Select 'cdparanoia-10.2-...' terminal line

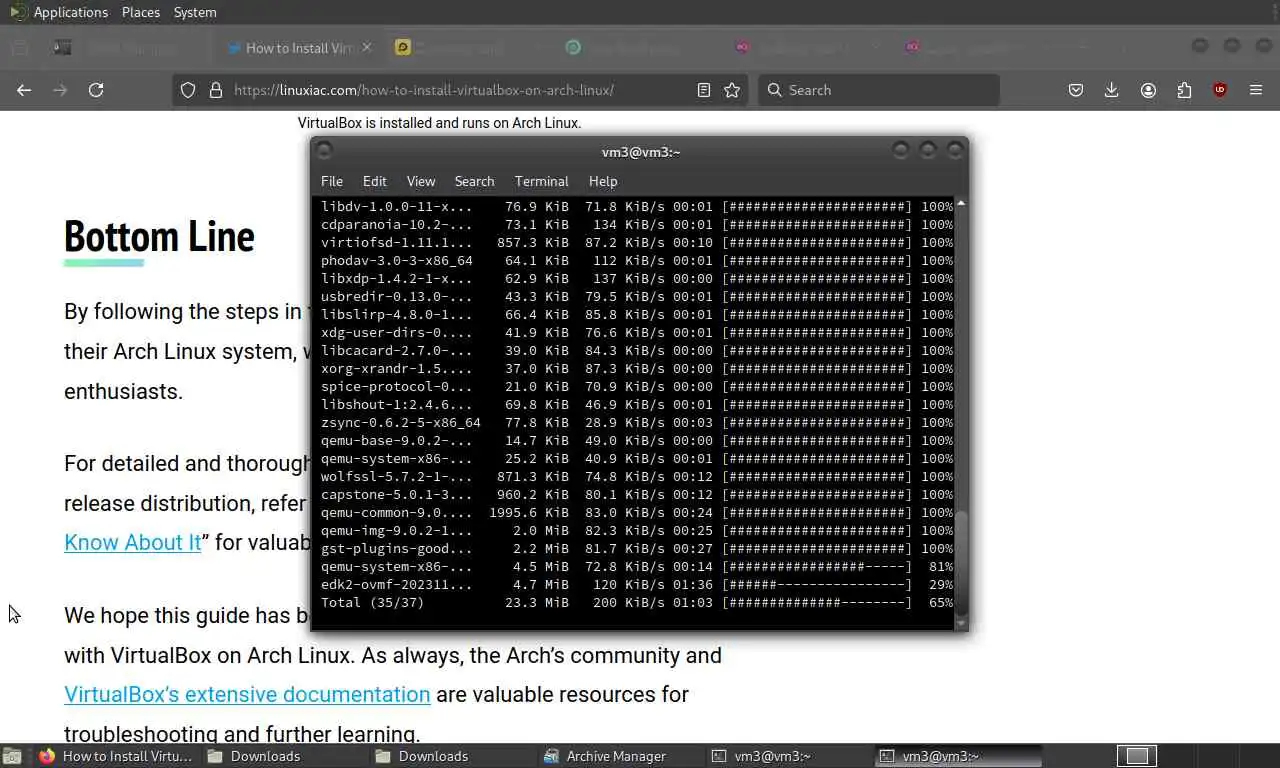point(636,225)
